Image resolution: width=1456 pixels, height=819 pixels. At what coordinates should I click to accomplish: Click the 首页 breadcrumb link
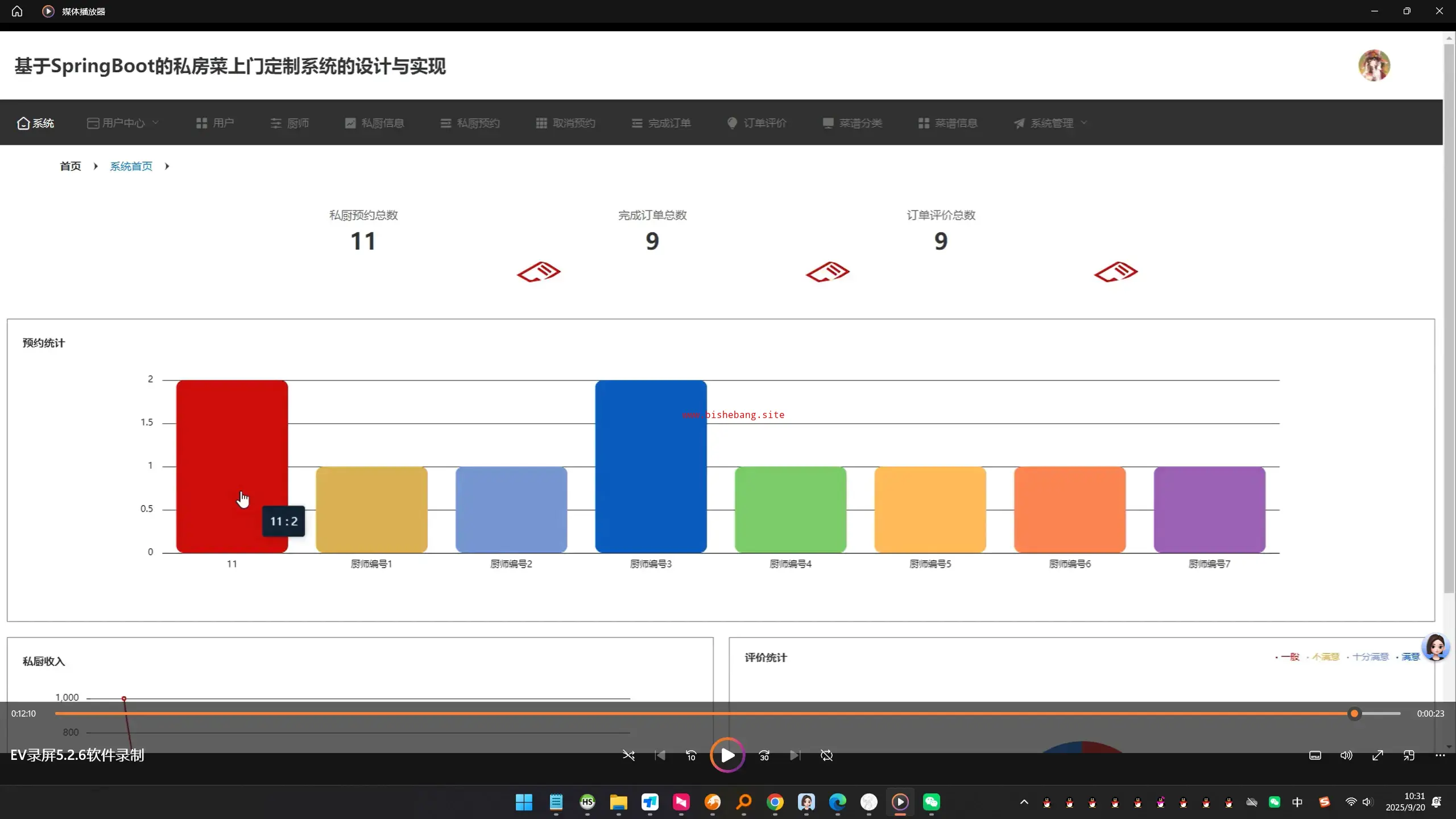pyautogui.click(x=71, y=166)
